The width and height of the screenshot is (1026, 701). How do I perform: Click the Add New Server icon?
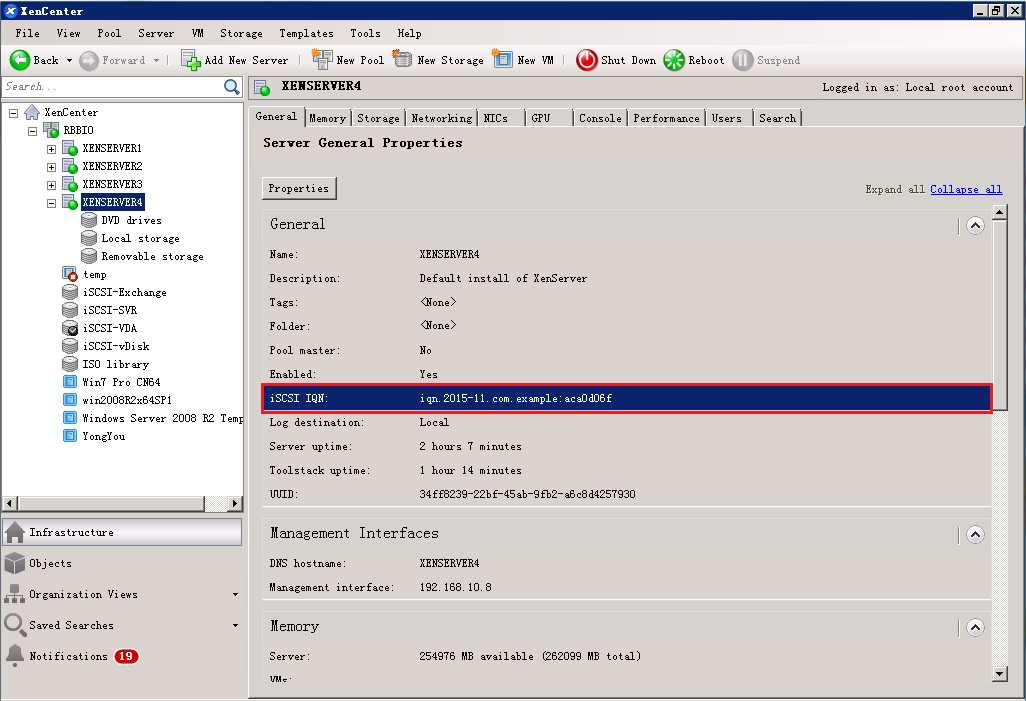(x=190, y=60)
